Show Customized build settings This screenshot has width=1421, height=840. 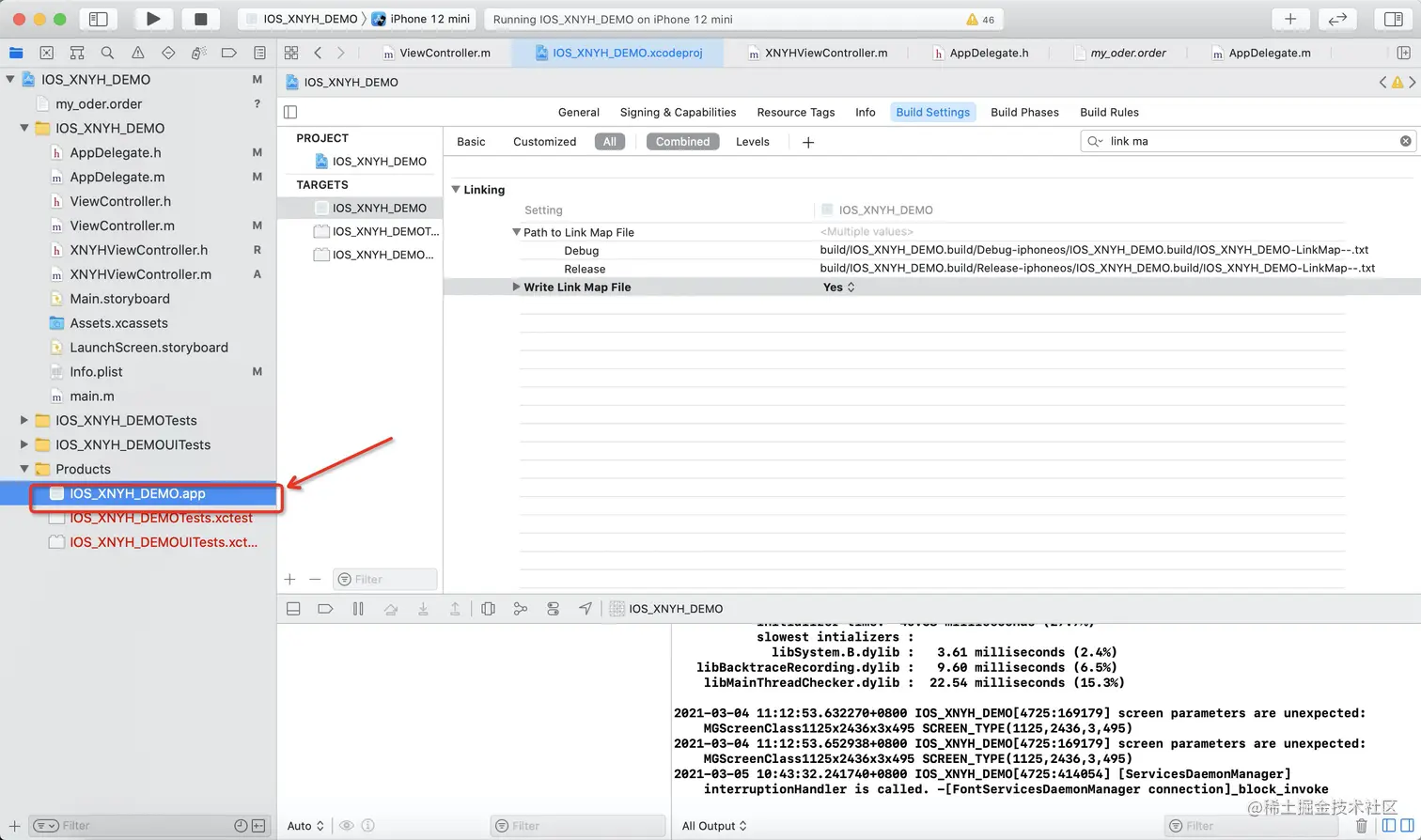pyautogui.click(x=545, y=142)
